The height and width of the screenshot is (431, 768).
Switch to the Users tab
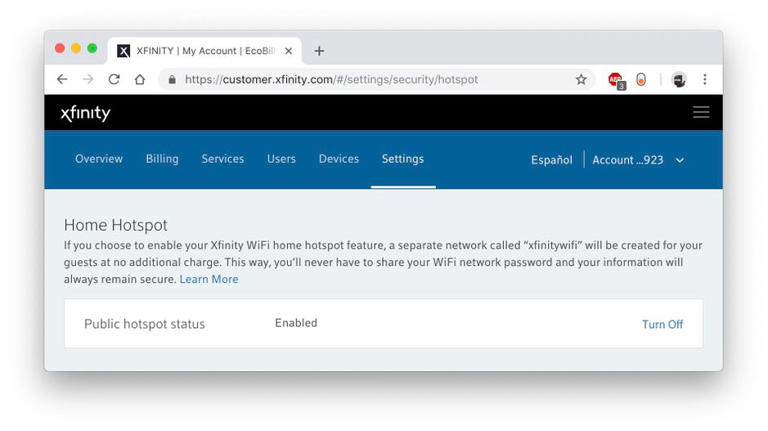click(281, 159)
